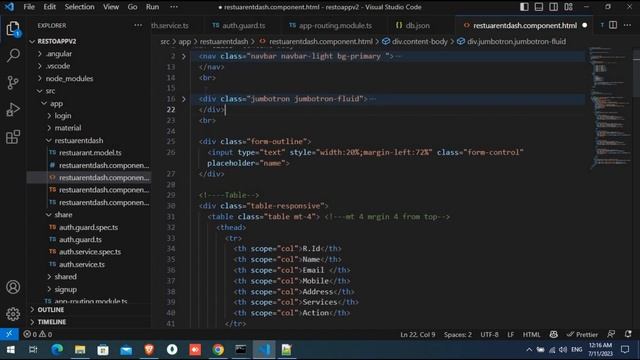Screen dimensions: 640x360
Task: Expand the .vscode folder
Action: (x=58, y=66)
